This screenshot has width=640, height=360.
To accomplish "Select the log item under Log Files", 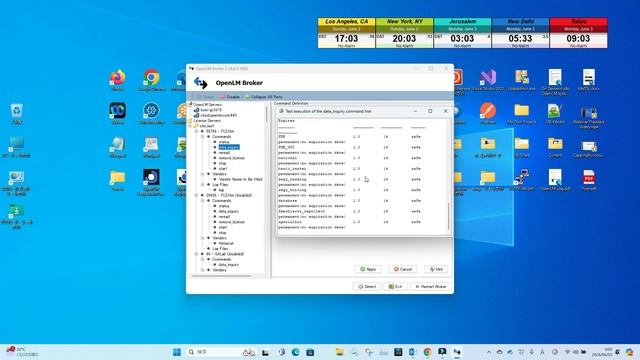I will (221, 190).
